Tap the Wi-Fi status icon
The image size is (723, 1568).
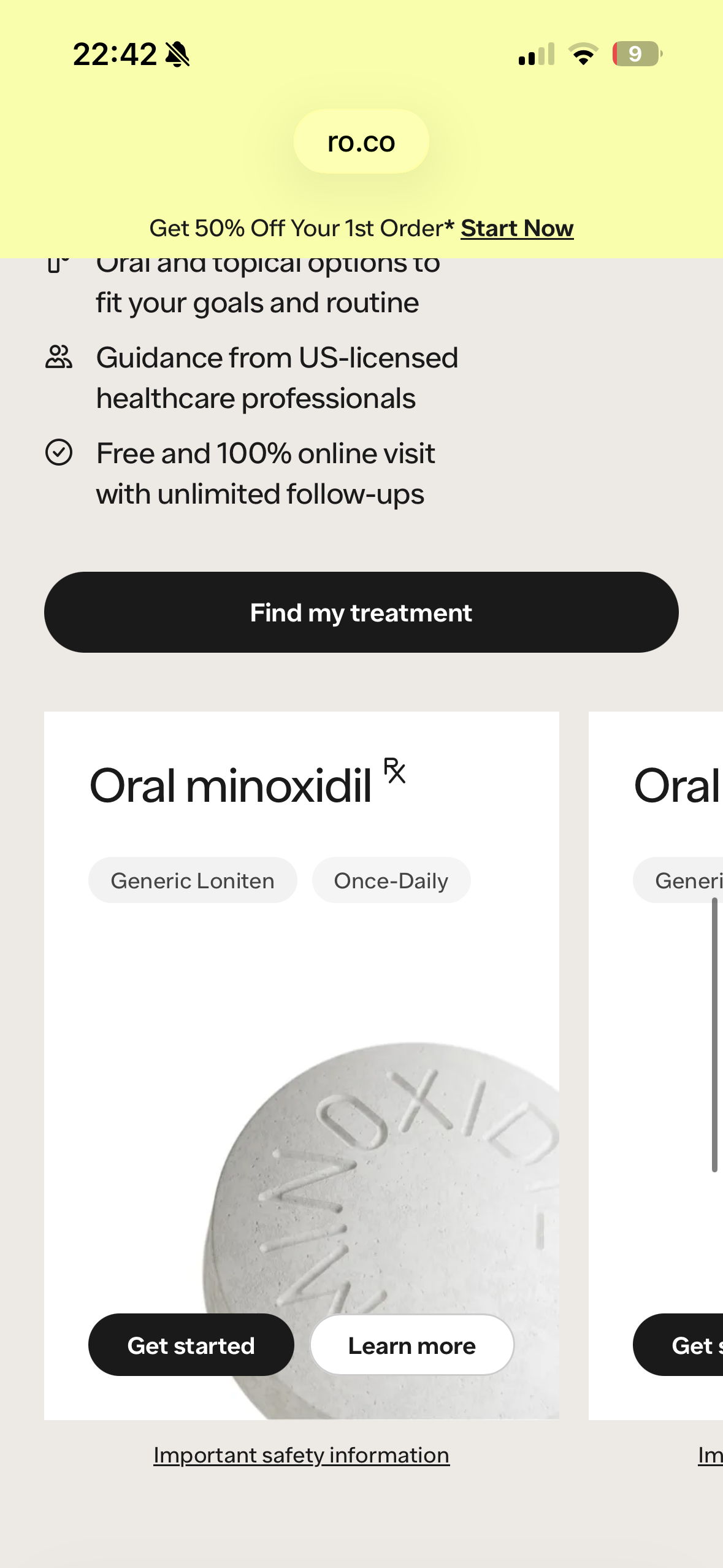[583, 55]
